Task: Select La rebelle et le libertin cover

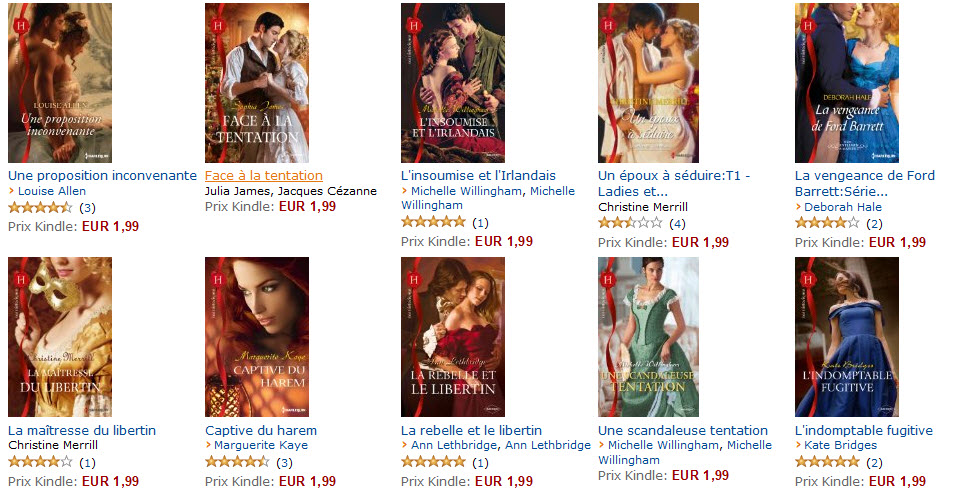Action: pyautogui.click(x=453, y=337)
